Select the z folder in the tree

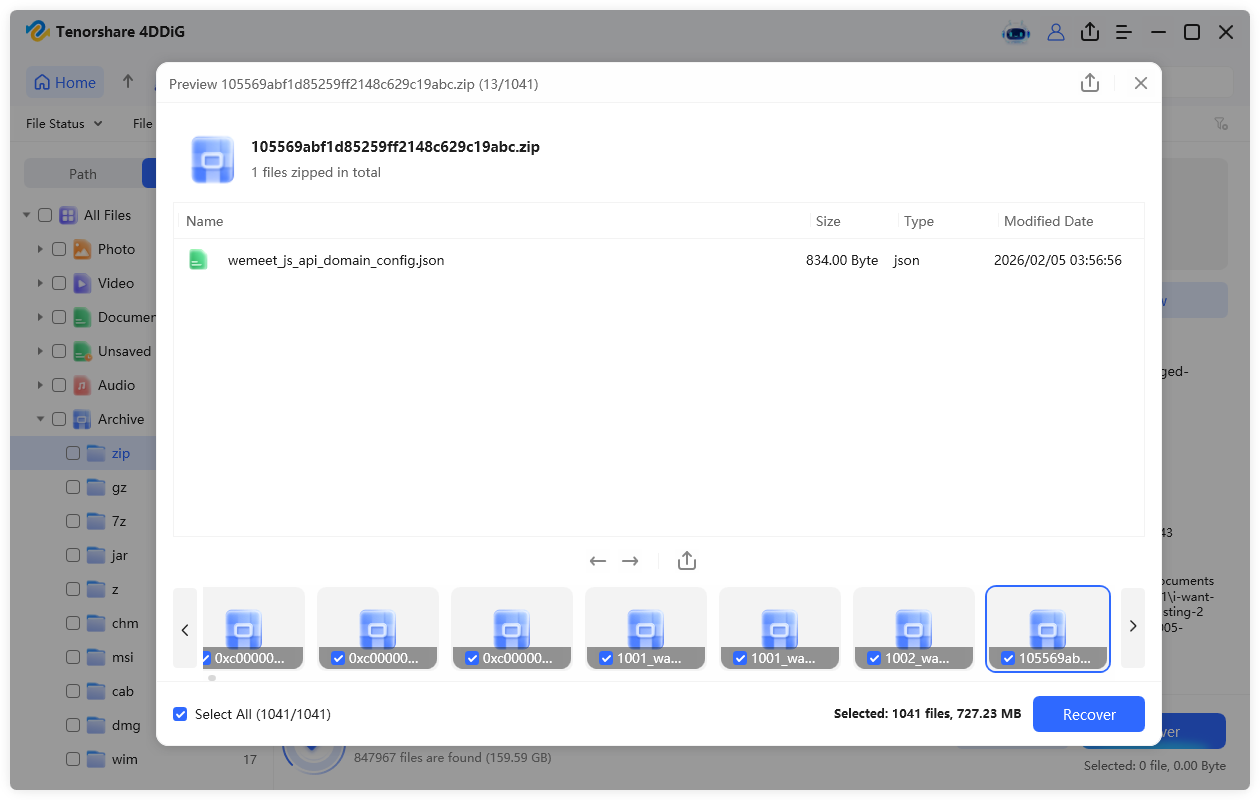(x=117, y=589)
